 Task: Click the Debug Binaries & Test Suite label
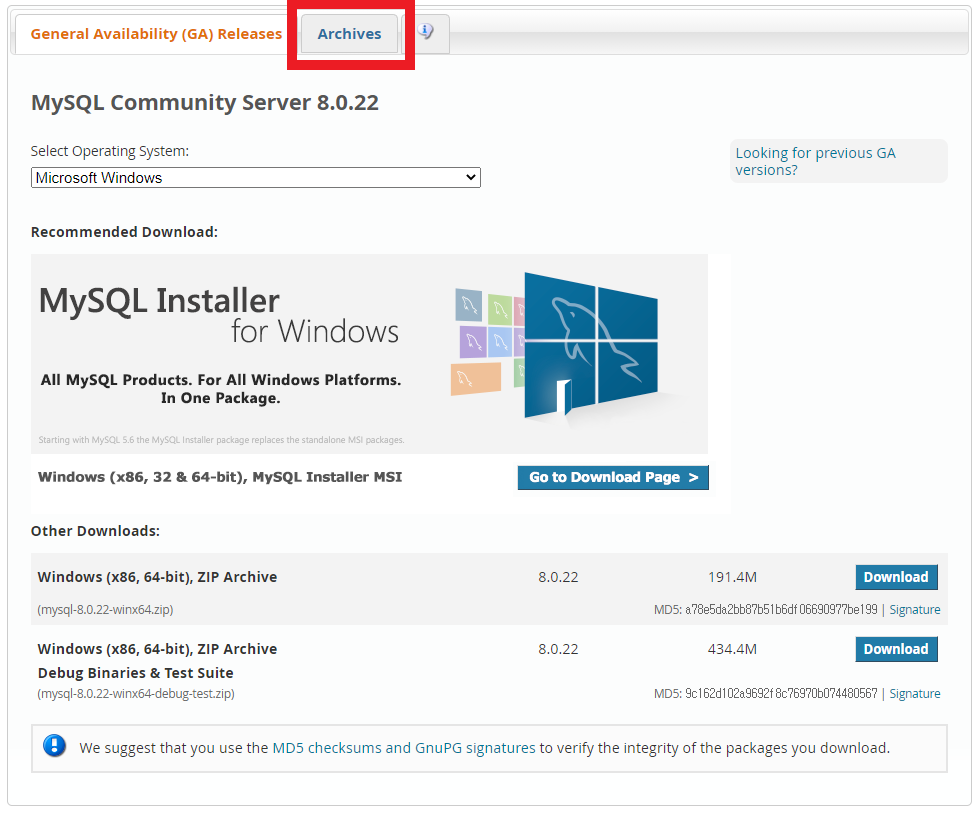[x=136, y=673]
